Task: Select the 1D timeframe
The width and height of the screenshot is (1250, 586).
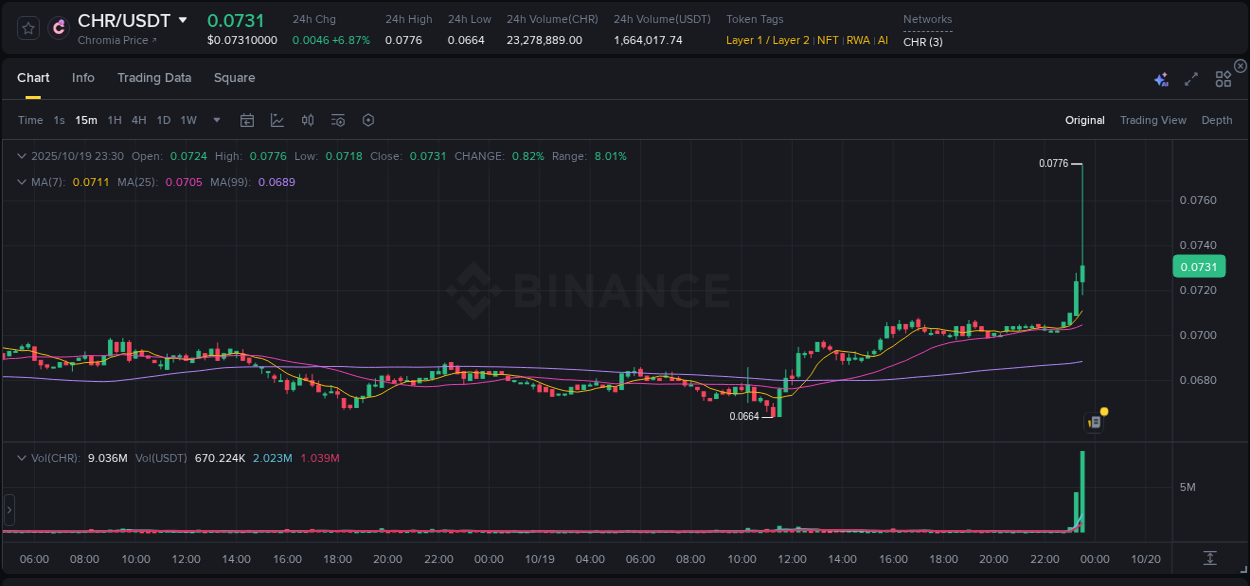Action: (163, 119)
